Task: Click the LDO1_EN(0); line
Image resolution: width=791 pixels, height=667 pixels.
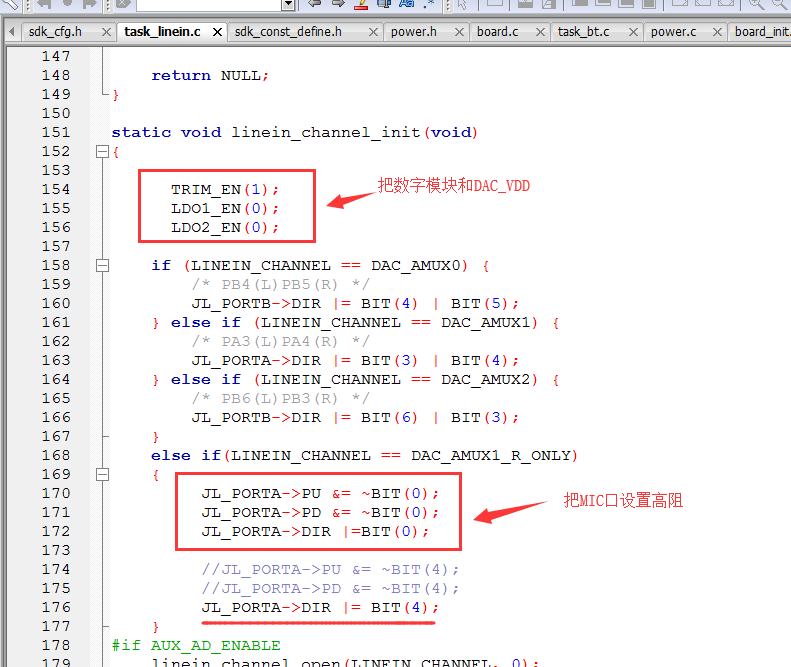Action: pos(225,209)
